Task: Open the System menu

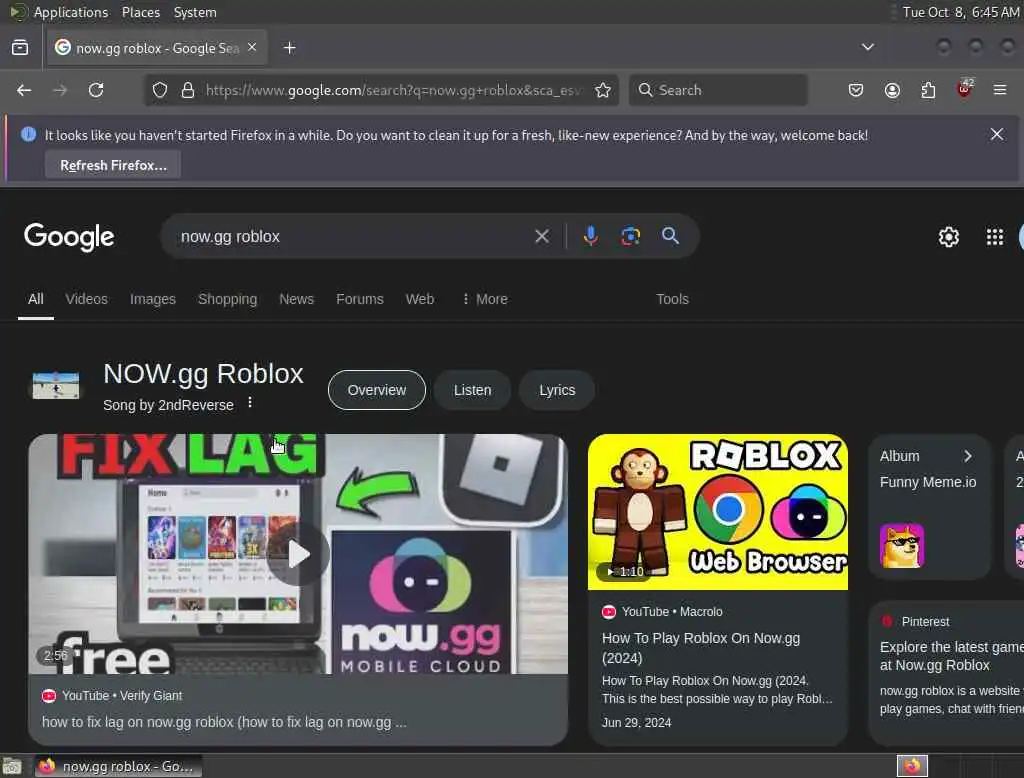Action: (195, 12)
